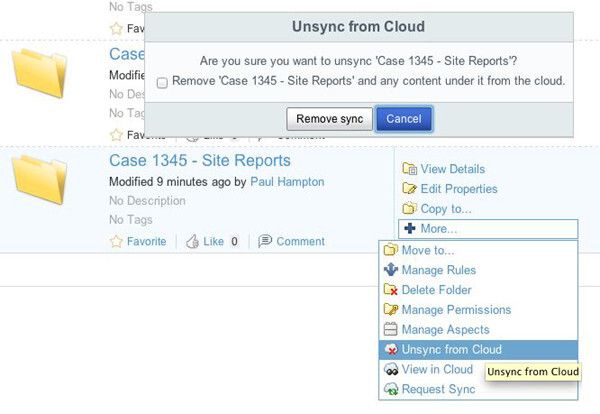Image resolution: width=600 pixels, height=414 pixels.
Task: Click the Manage Rules arrows icon
Action: [x=391, y=270]
